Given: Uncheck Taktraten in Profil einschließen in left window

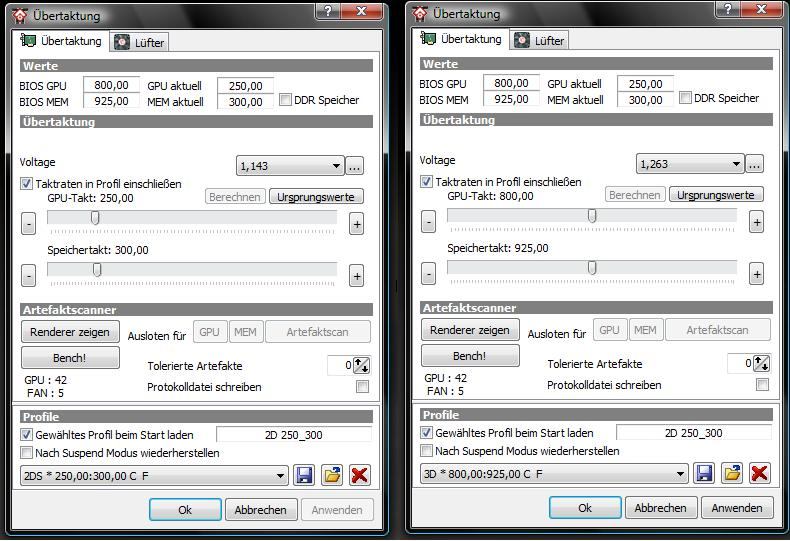Looking at the screenshot, I should click(x=26, y=184).
